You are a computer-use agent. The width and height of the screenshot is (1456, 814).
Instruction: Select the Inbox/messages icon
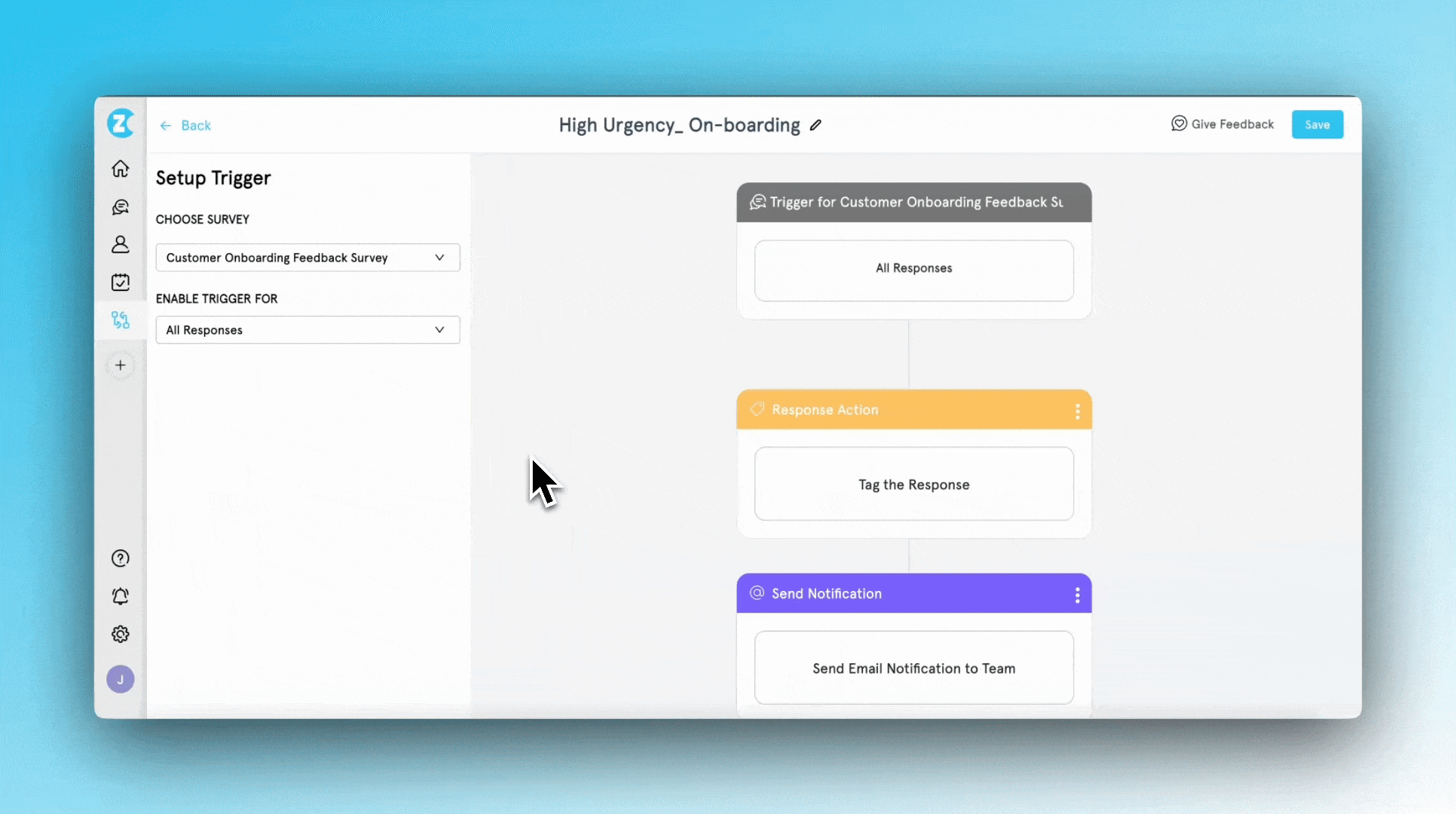(x=120, y=206)
